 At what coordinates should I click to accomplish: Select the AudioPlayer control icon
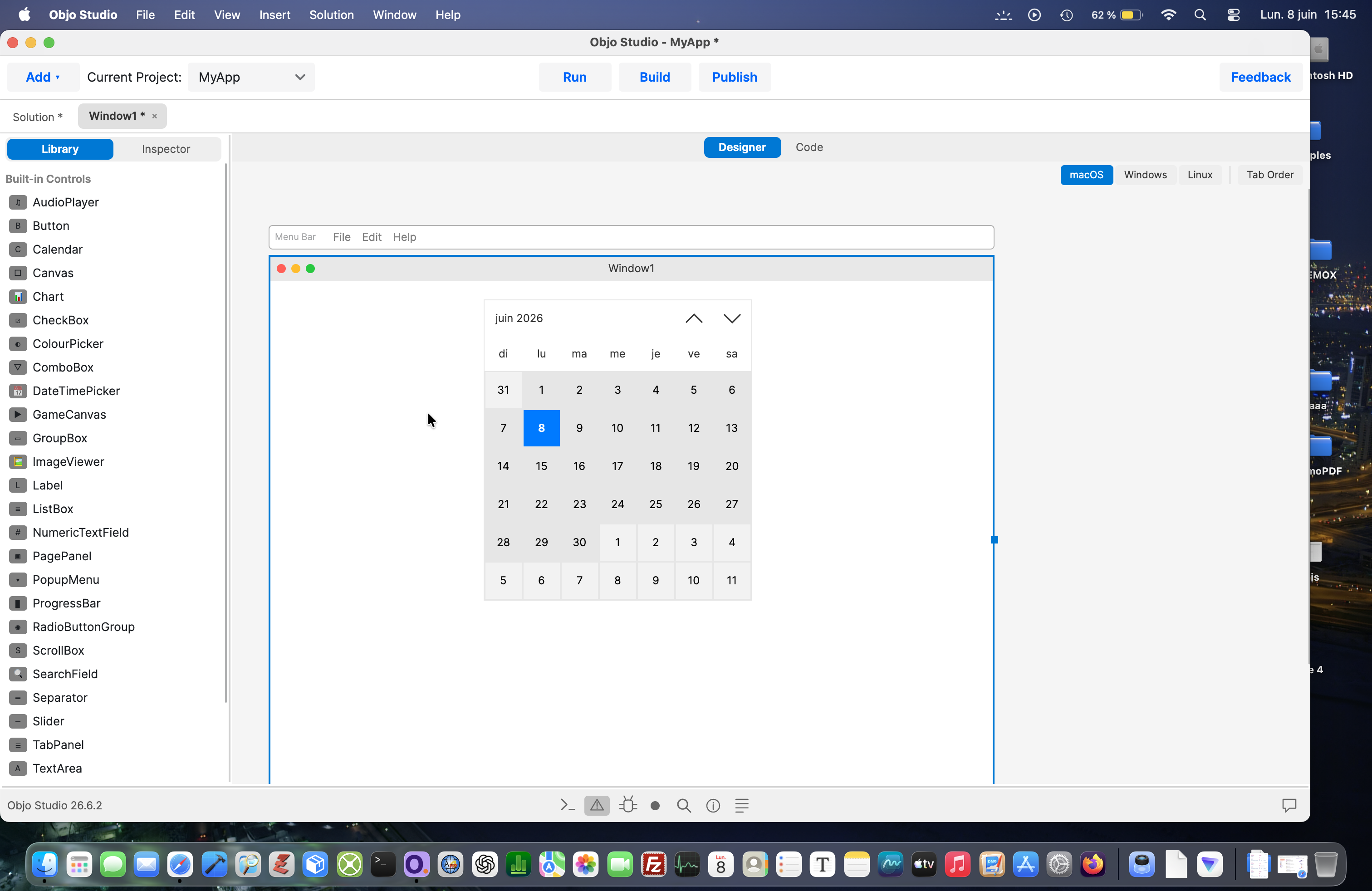pyautogui.click(x=18, y=202)
